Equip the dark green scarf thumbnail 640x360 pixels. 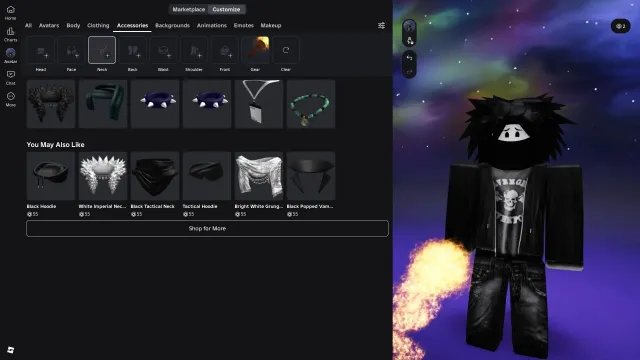point(103,104)
